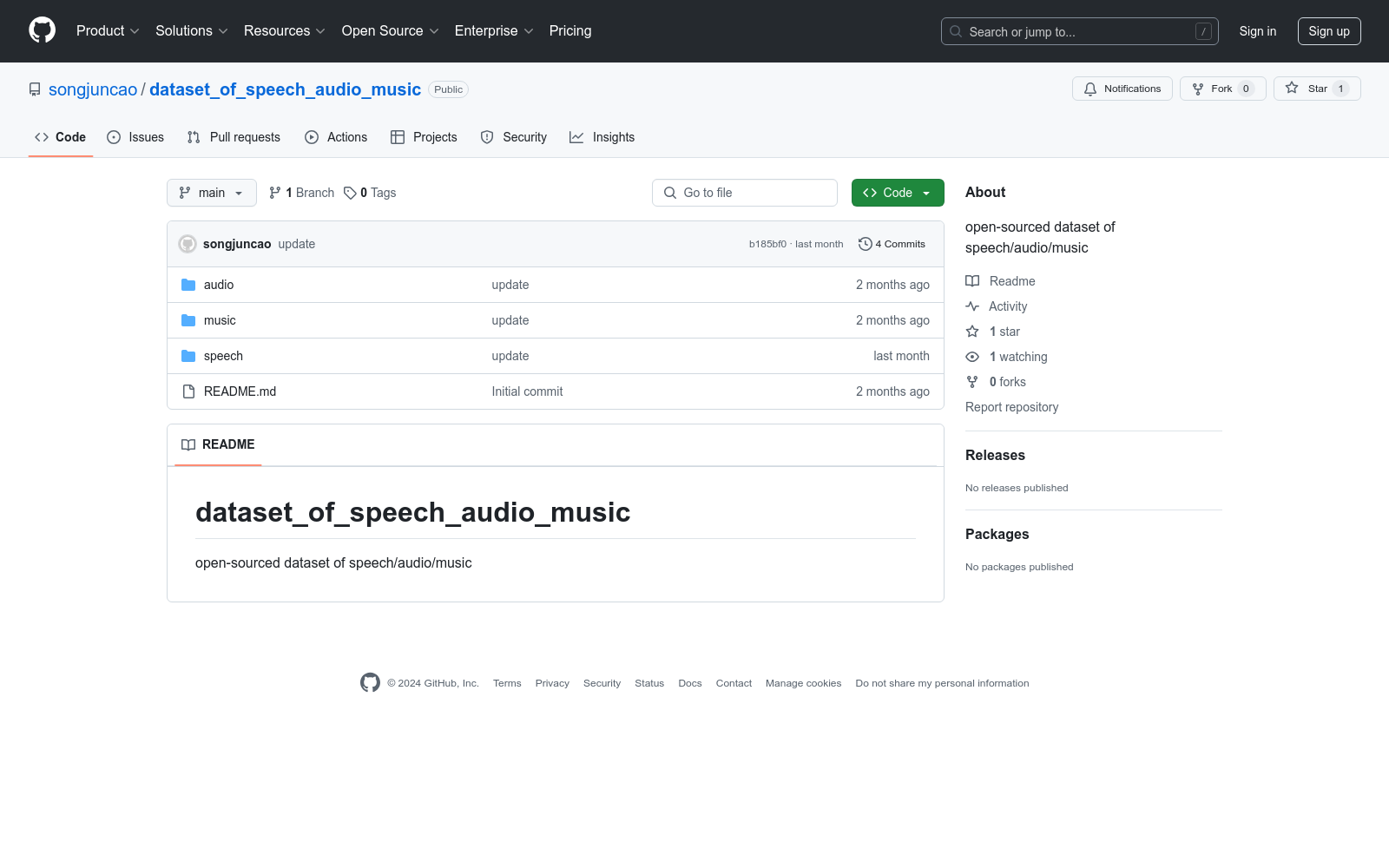Viewport: 1389px width, 868px height.
Task: Select the README tab in file panel
Action: click(218, 444)
